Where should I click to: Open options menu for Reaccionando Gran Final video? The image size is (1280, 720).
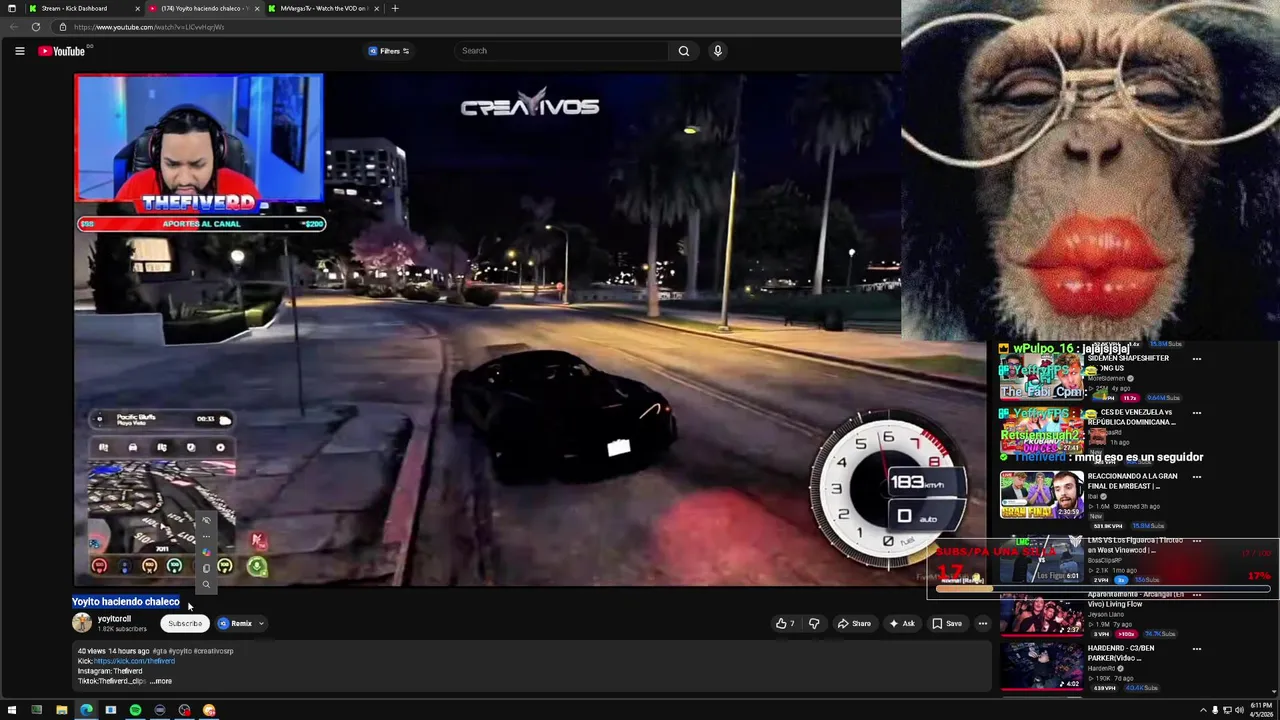(x=1196, y=476)
